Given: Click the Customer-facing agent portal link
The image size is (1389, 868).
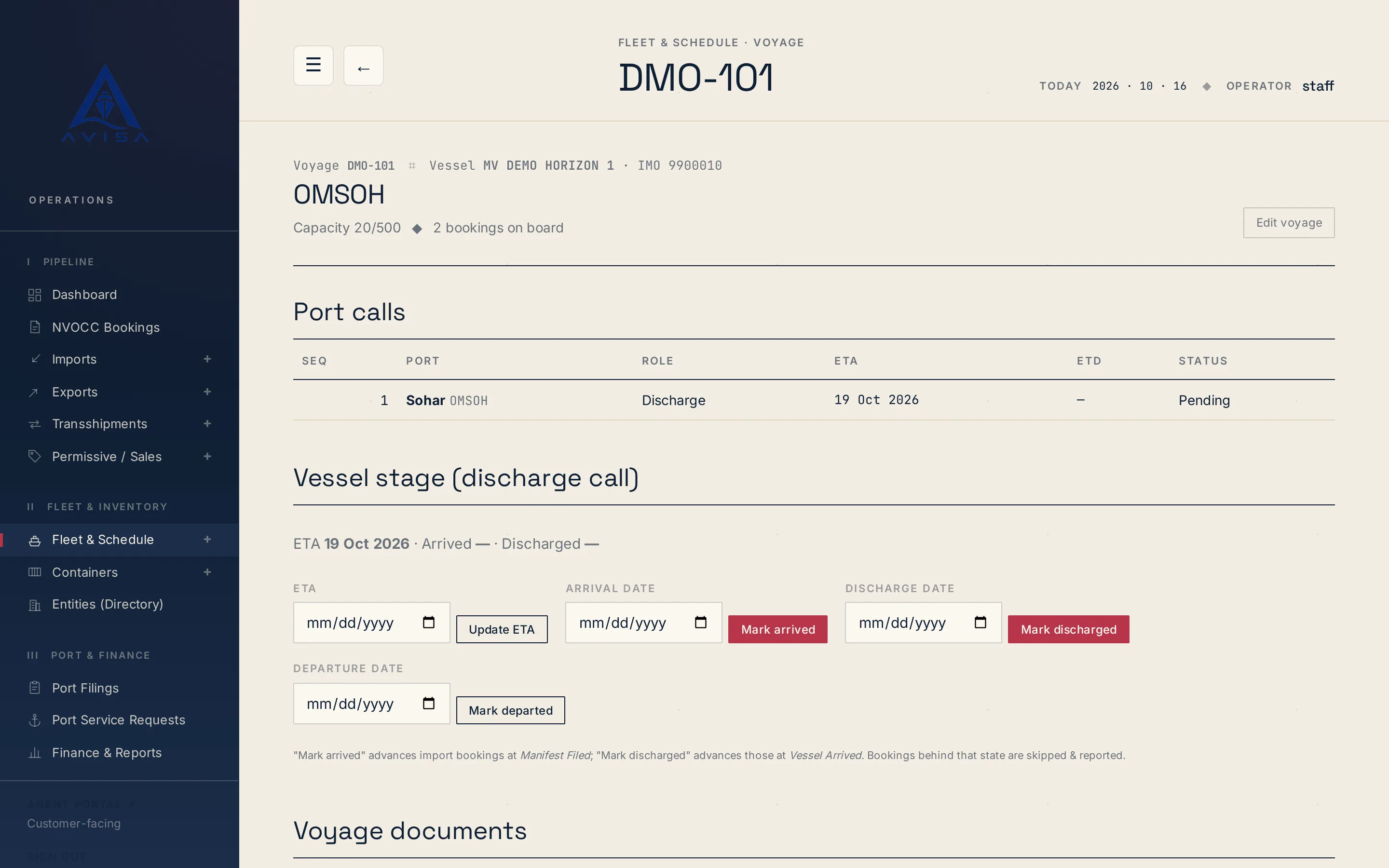Looking at the screenshot, I should click(x=74, y=823).
